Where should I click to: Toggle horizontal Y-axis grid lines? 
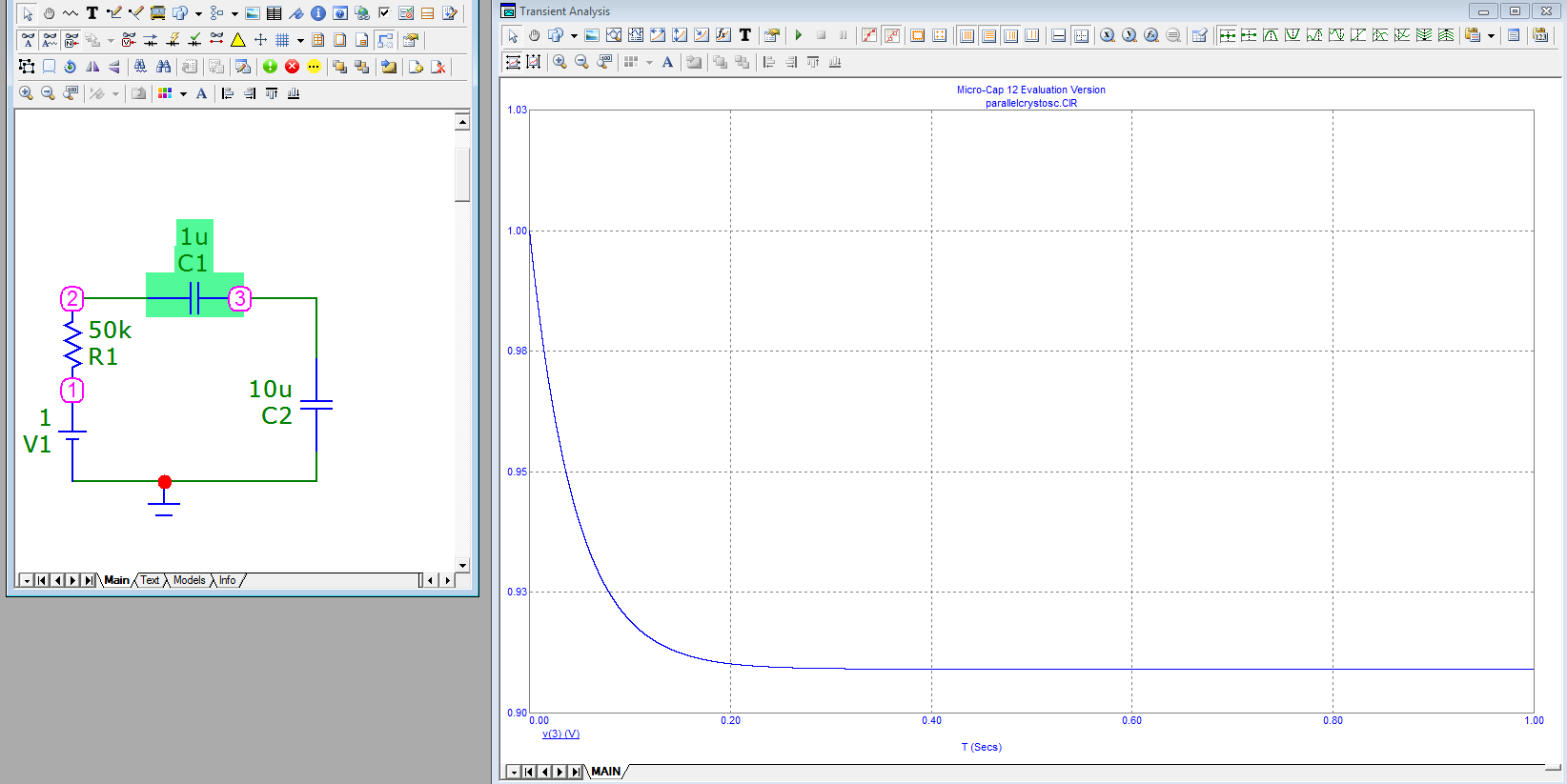(989, 35)
